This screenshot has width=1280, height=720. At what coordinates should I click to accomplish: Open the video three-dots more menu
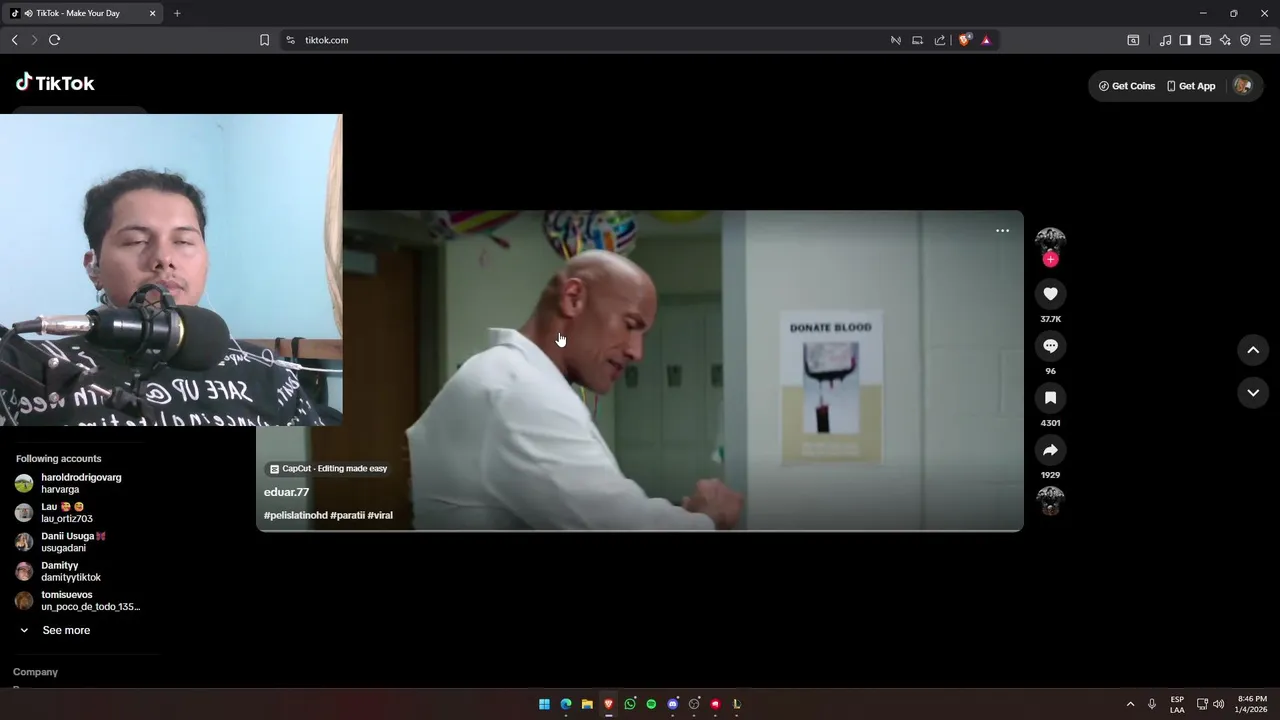1002,231
